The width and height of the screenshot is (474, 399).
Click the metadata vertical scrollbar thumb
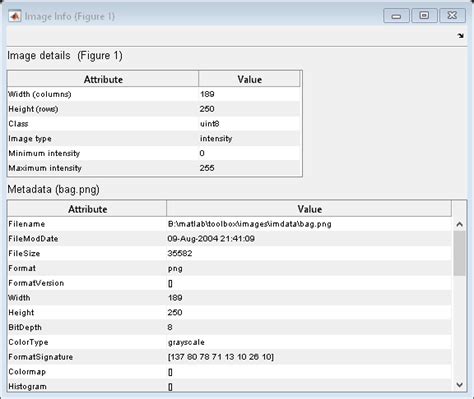tap(459, 253)
